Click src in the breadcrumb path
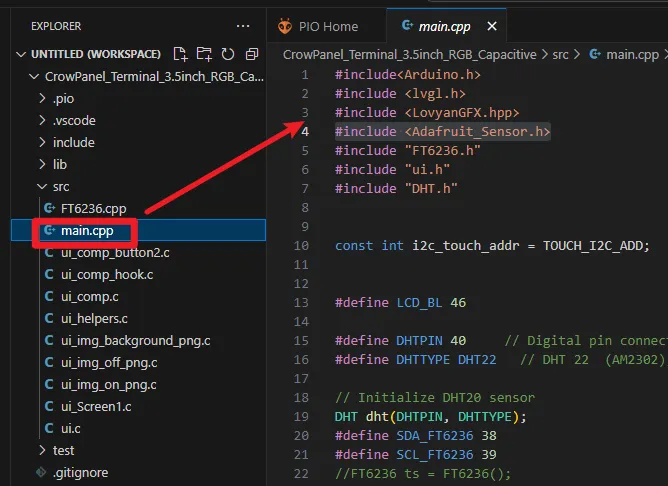The image size is (668, 486). tap(560, 55)
